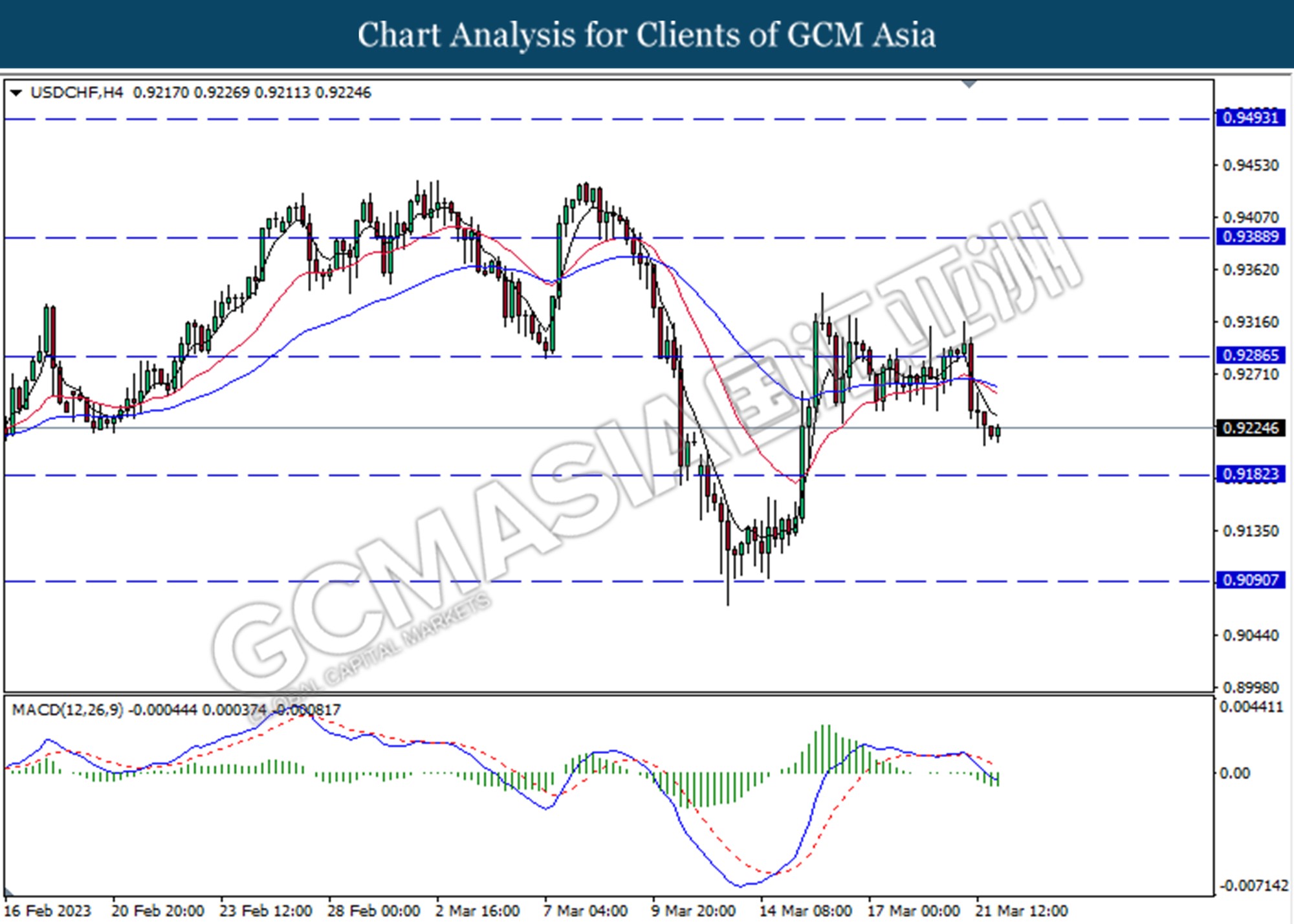Click the 0.92865 level price tag
This screenshot has height=924, width=1294.
pyautogui.click(x=1250, y=355)
